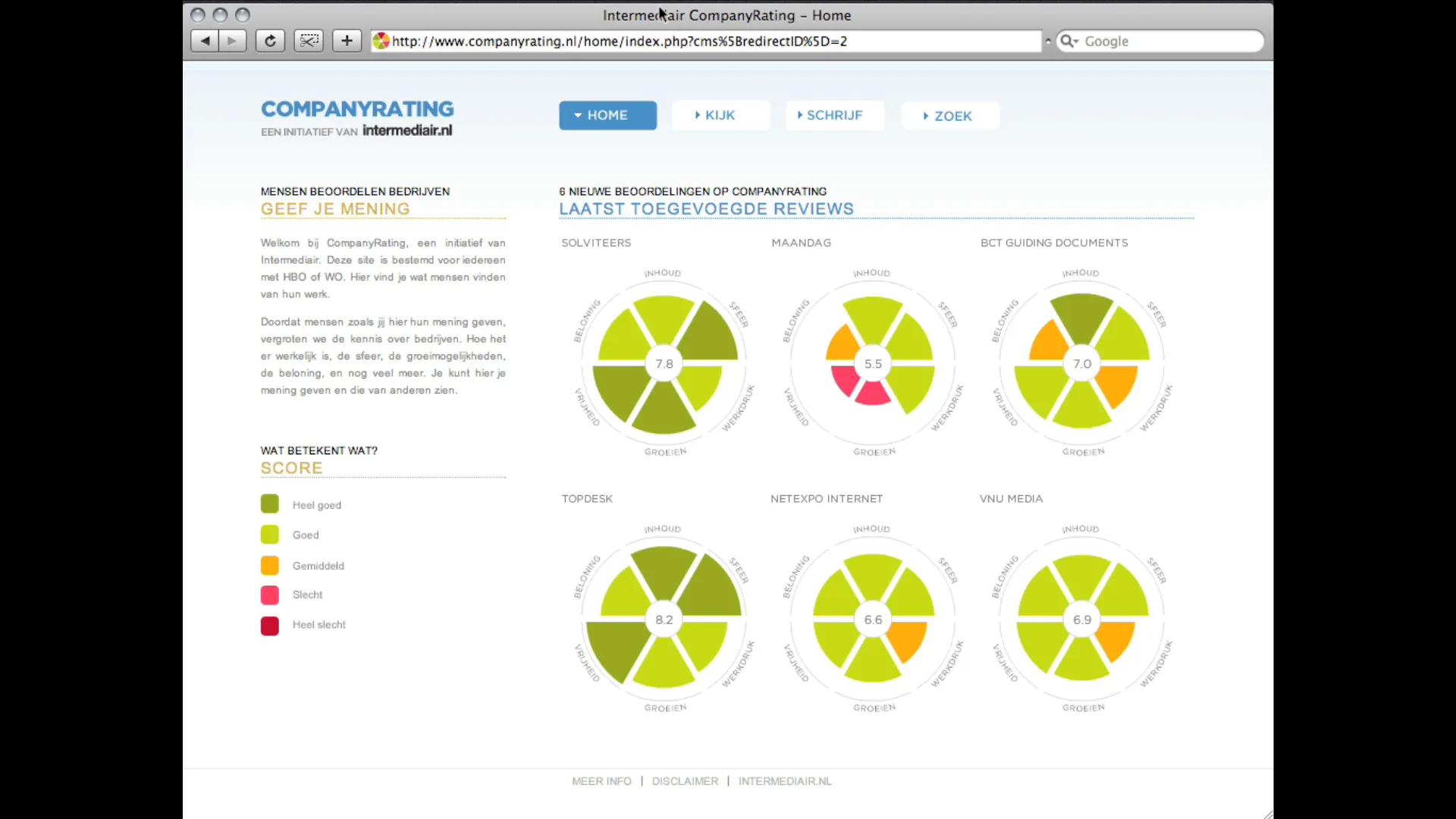This screenshot has width=1456, height=819.
Task: Click the Solviteers 7.8 rating wheel
Action: [x=664, y=363]
